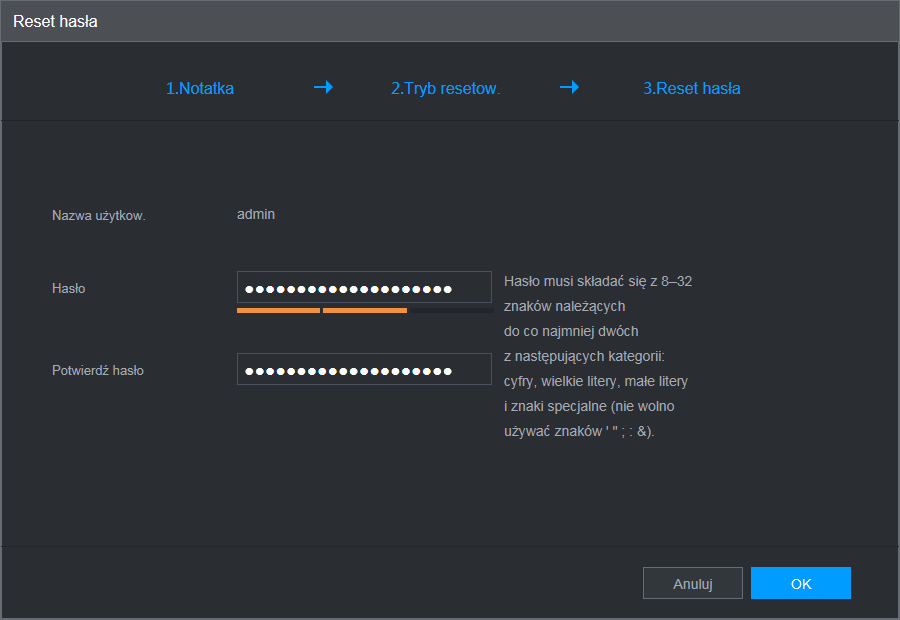Confirm with the blue OK button
The image size is (900, 620).
(x=800, y=583)
